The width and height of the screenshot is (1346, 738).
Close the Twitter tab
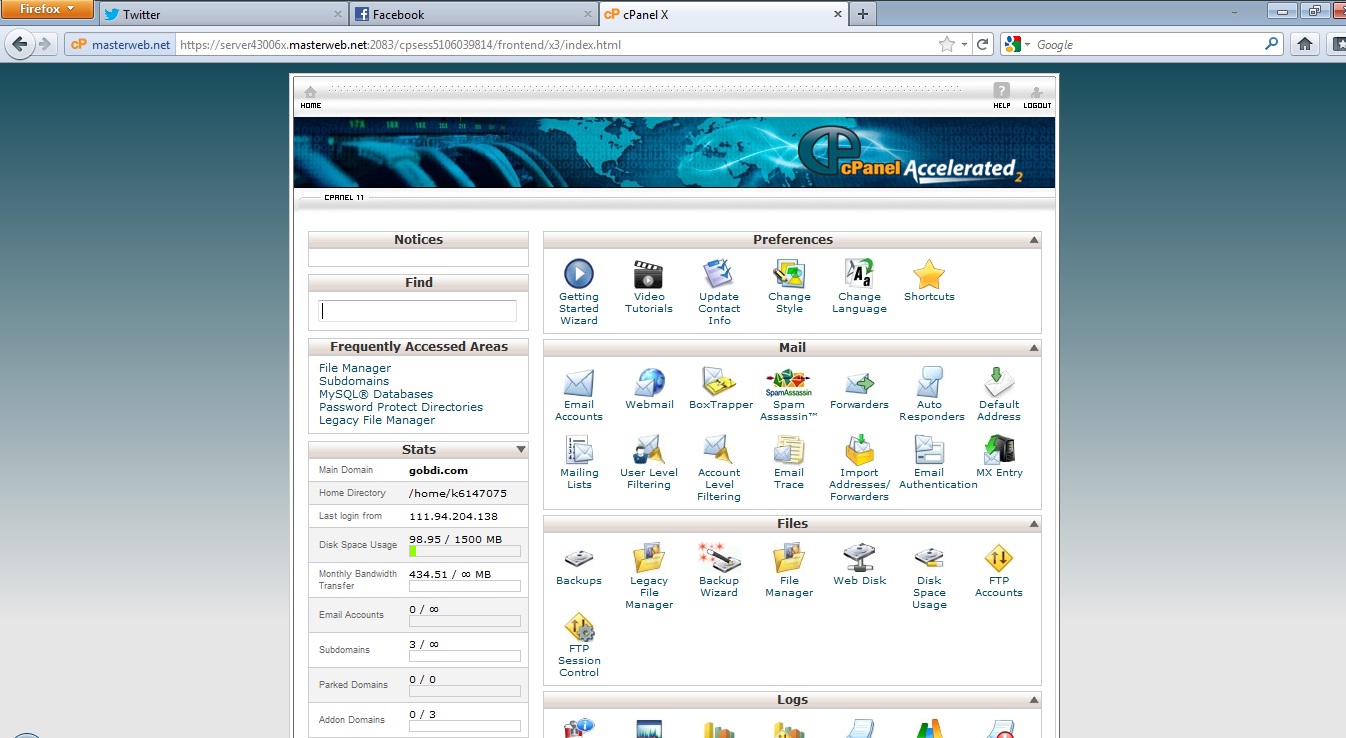(337, 15)
